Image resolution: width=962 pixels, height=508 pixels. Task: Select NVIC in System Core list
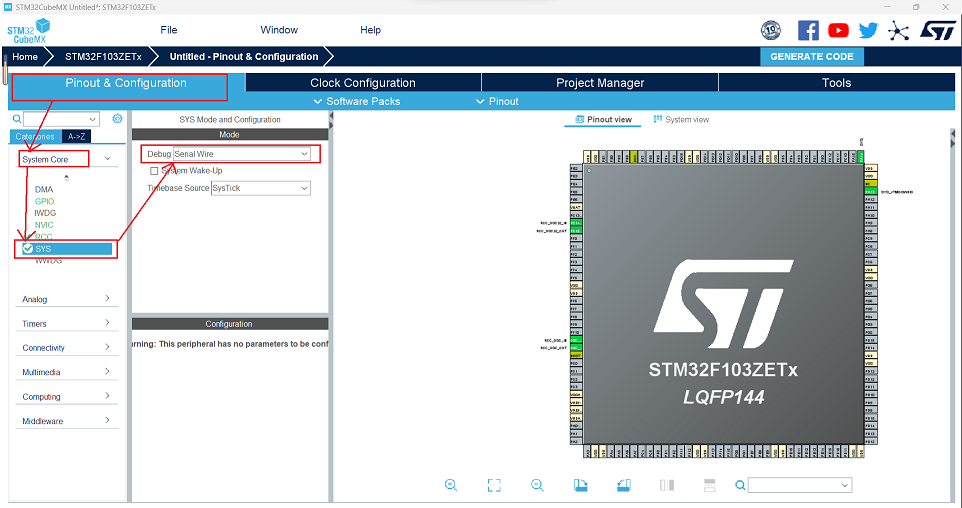44,225
